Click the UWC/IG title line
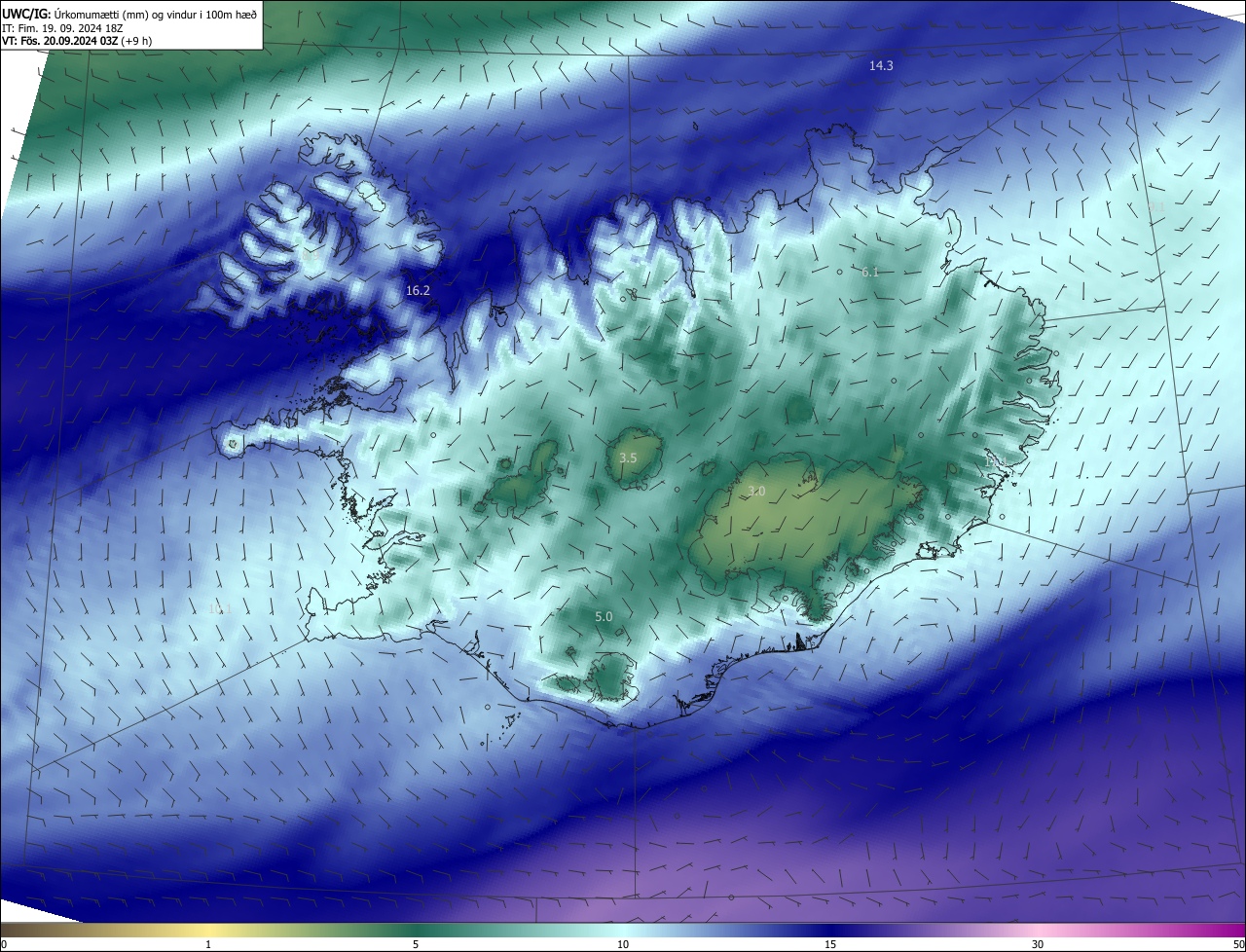 click(129, 13)
